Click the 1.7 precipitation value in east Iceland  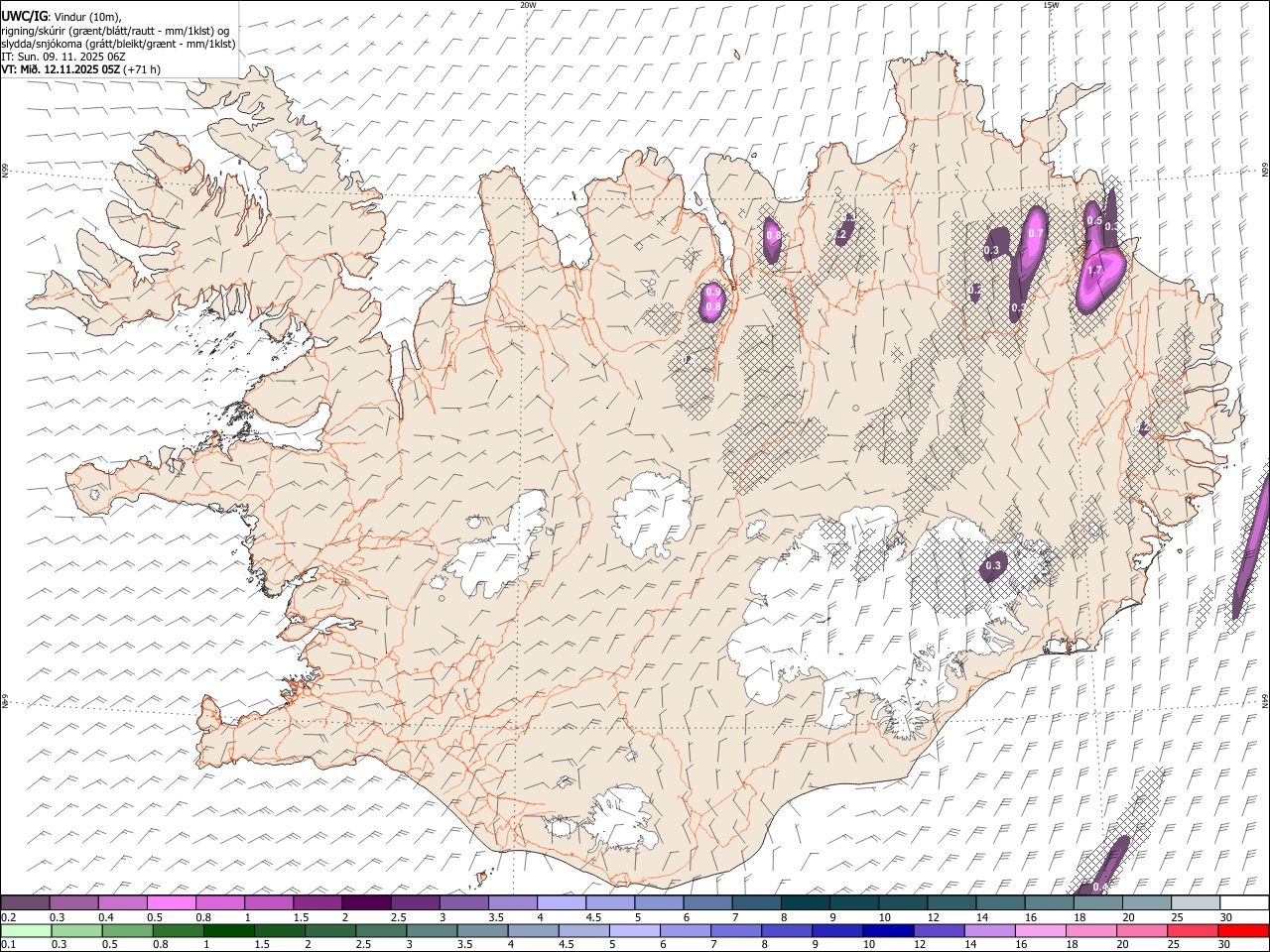1095,270
